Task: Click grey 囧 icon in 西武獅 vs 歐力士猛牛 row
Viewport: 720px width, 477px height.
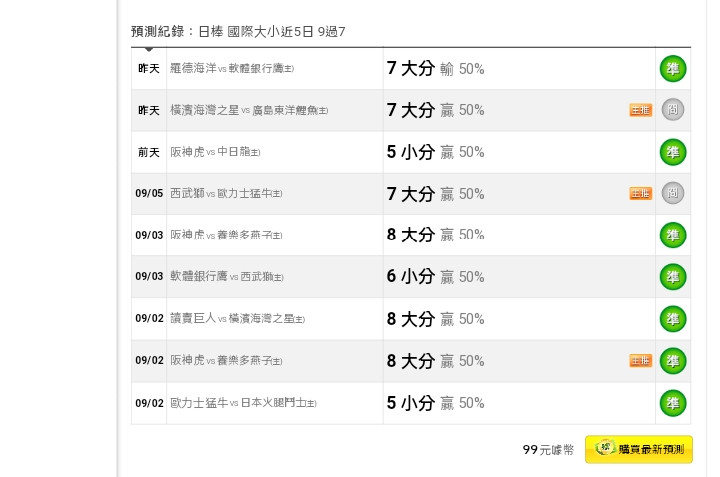Action: click(673, 193)
